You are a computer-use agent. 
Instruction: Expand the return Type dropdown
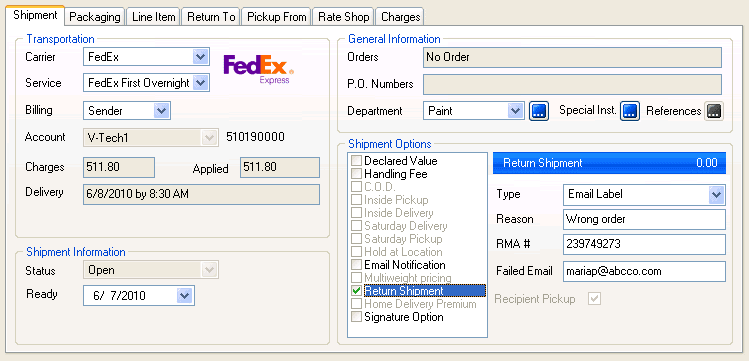[x=716, y=194]
